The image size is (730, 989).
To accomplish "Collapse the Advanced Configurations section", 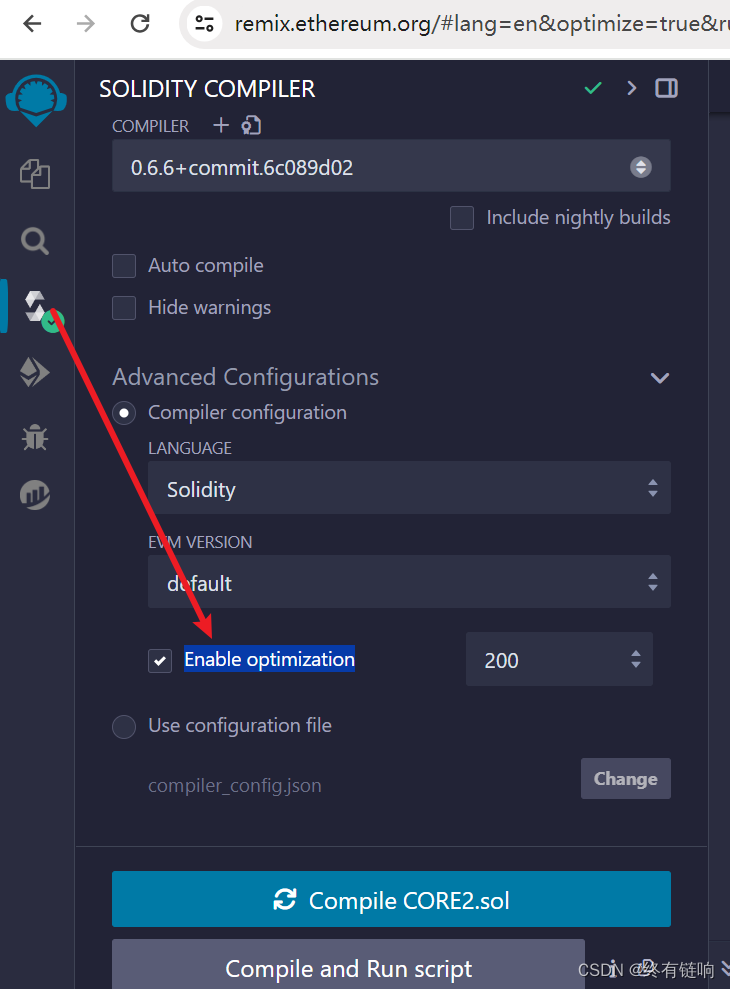I will pos(659,378).
